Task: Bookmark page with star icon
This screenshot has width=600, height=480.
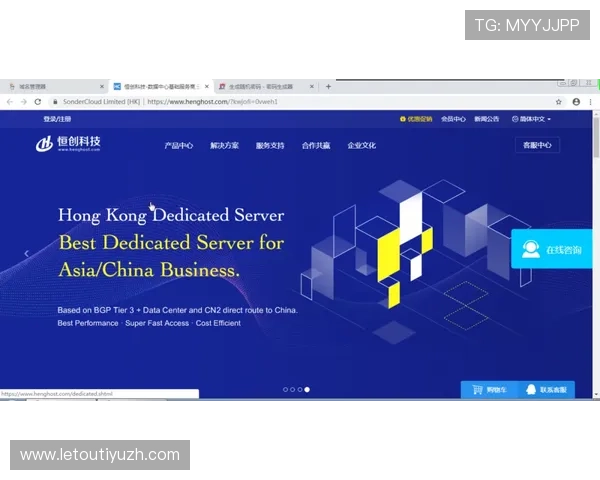Action: point(559,102)
